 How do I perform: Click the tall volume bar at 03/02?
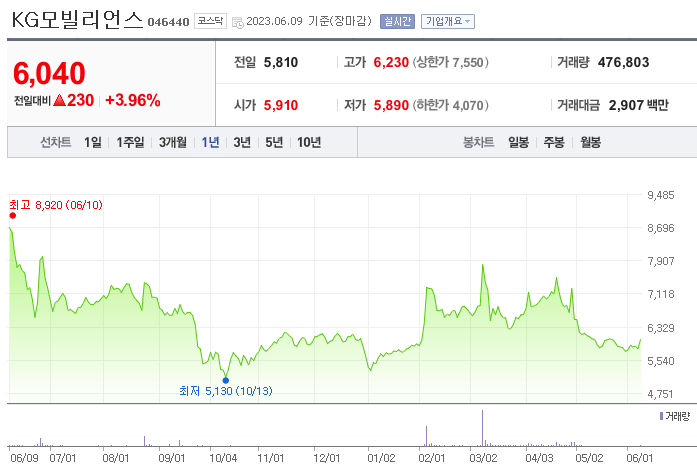coord(482,428)
